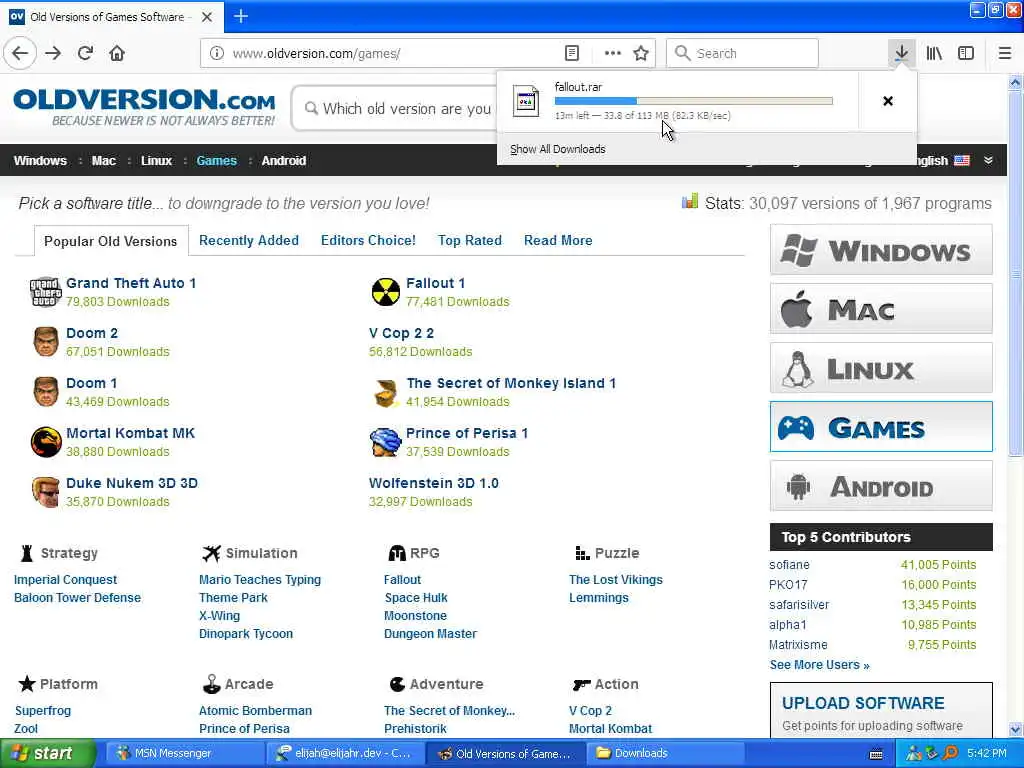Screen dimensions: 1024x768
Task: Go back with the browser back arrow
Action: point(20,53)
